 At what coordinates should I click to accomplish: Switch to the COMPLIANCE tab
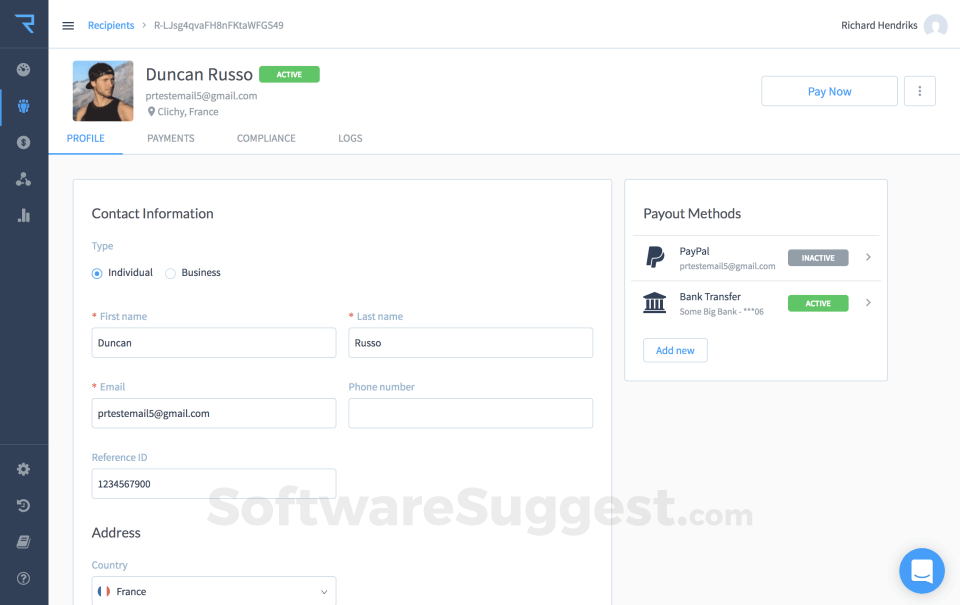click(266, 138)
